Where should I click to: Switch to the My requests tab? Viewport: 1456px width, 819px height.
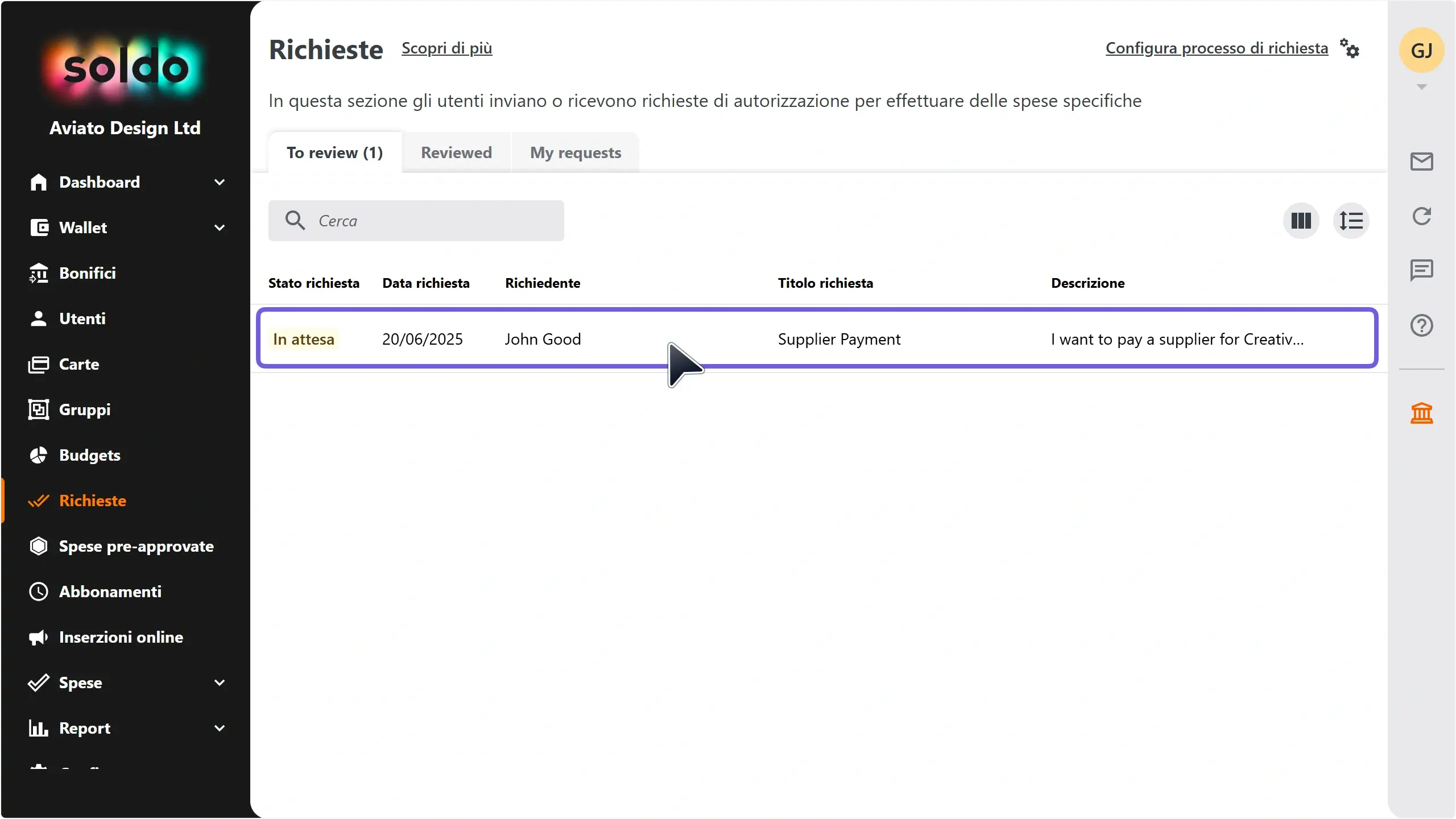click(576, 152)
